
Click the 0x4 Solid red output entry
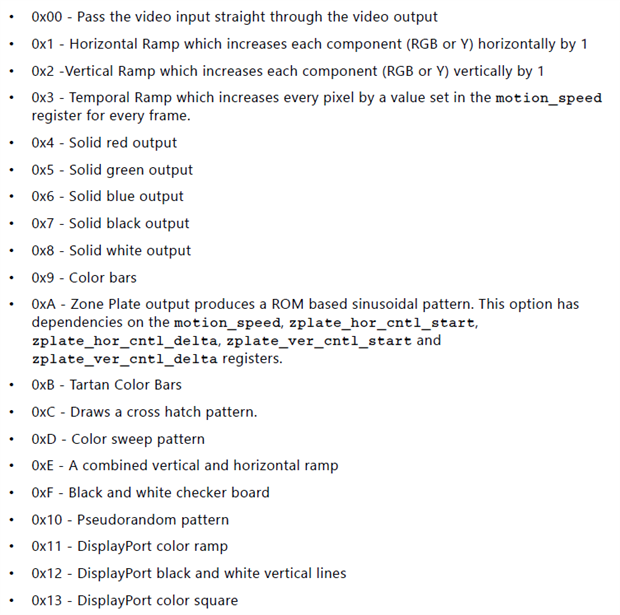[x=104, y=143]
